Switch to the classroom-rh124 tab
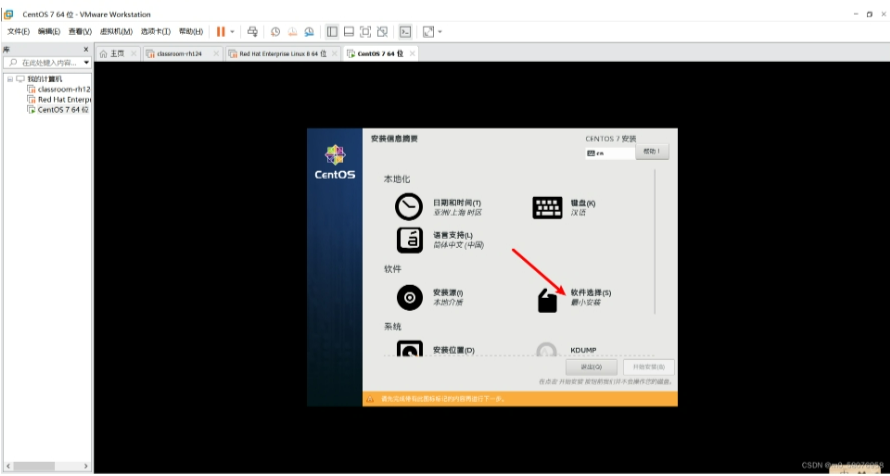The image size is (890, 476). pos(178,54)
